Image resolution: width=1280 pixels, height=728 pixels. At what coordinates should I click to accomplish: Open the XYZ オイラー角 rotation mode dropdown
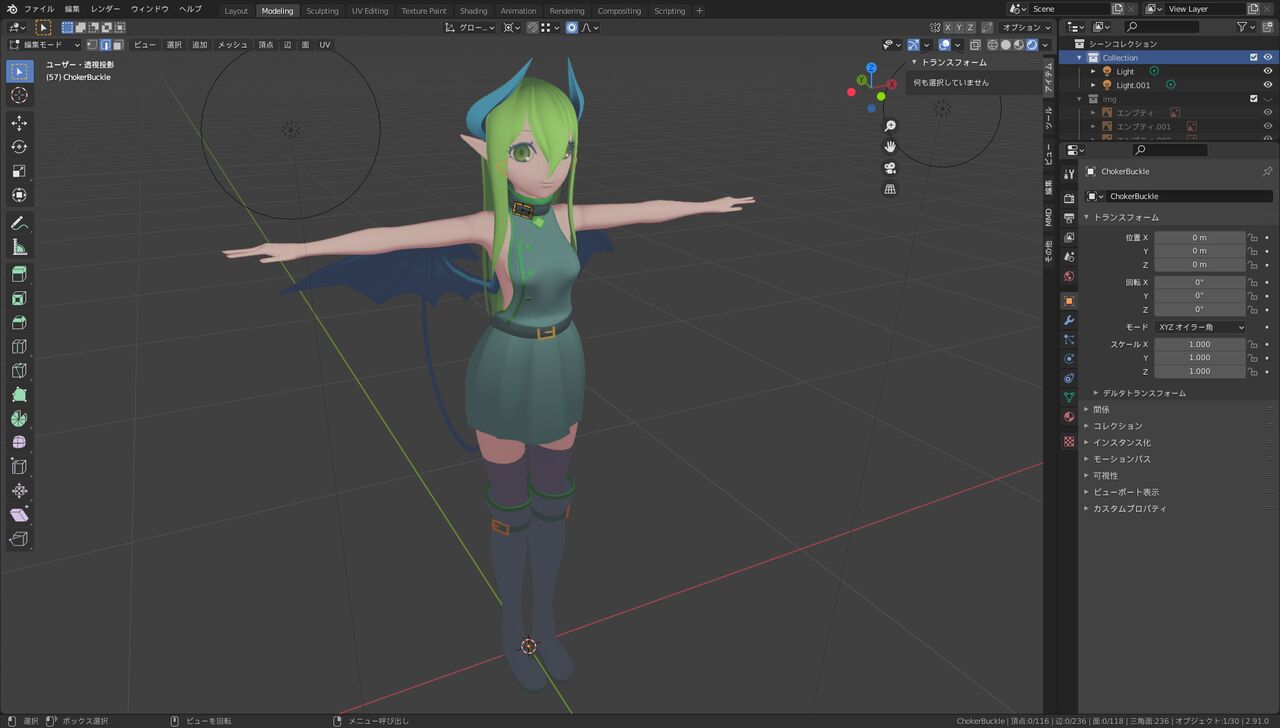pos(1201,327)
